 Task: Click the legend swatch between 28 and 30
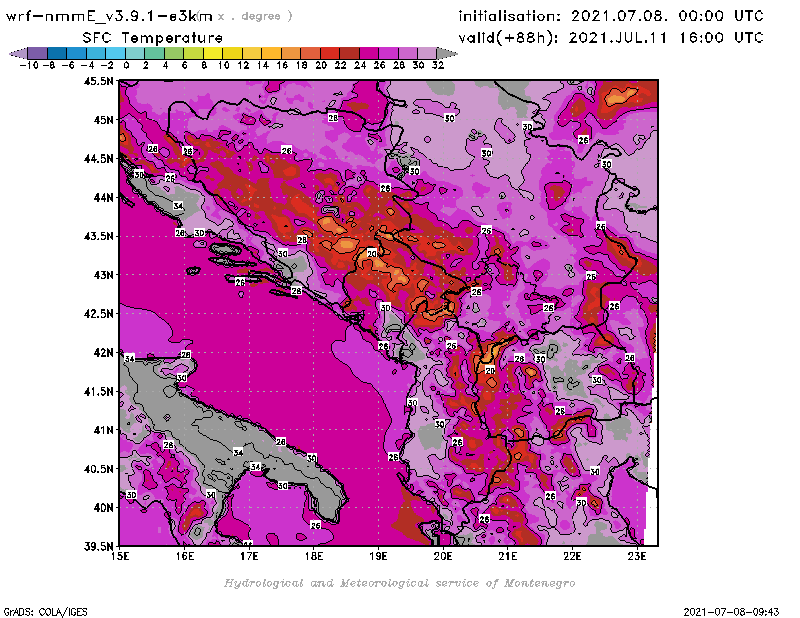point(408,53)
